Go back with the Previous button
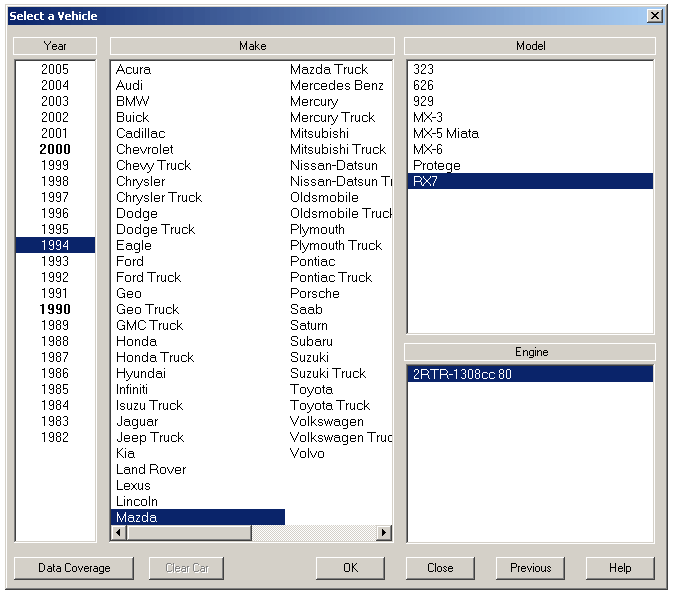The image size is (675, 592). pos(530,568)
